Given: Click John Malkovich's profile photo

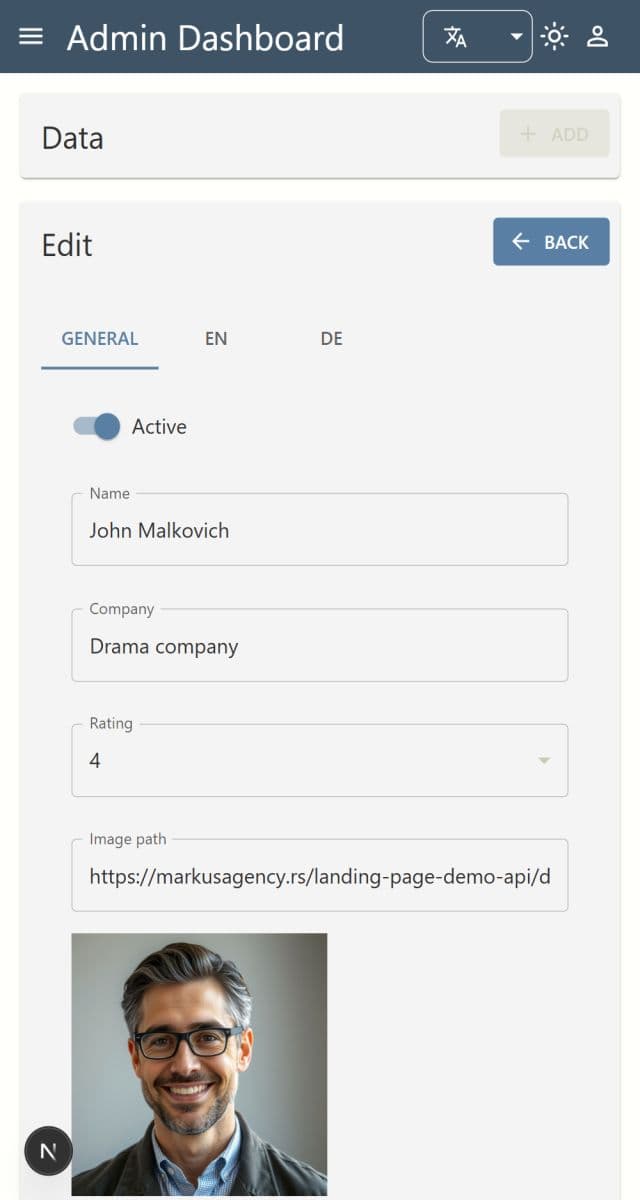Looking at the screenshot, I should click(x=199, y=1065).
